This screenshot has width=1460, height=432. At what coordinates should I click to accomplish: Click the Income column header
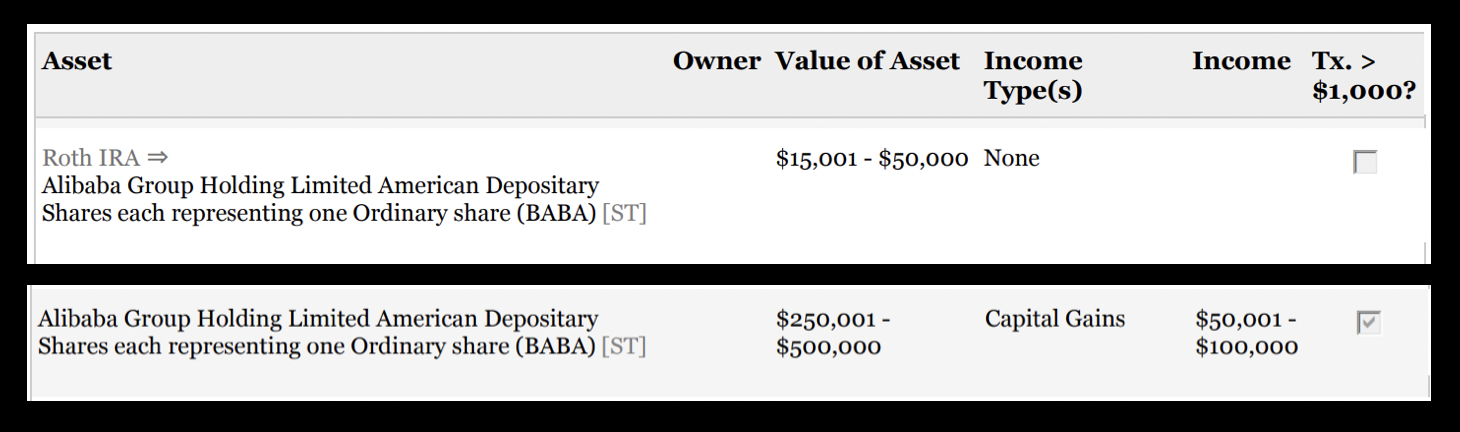tap(1241, 61)
